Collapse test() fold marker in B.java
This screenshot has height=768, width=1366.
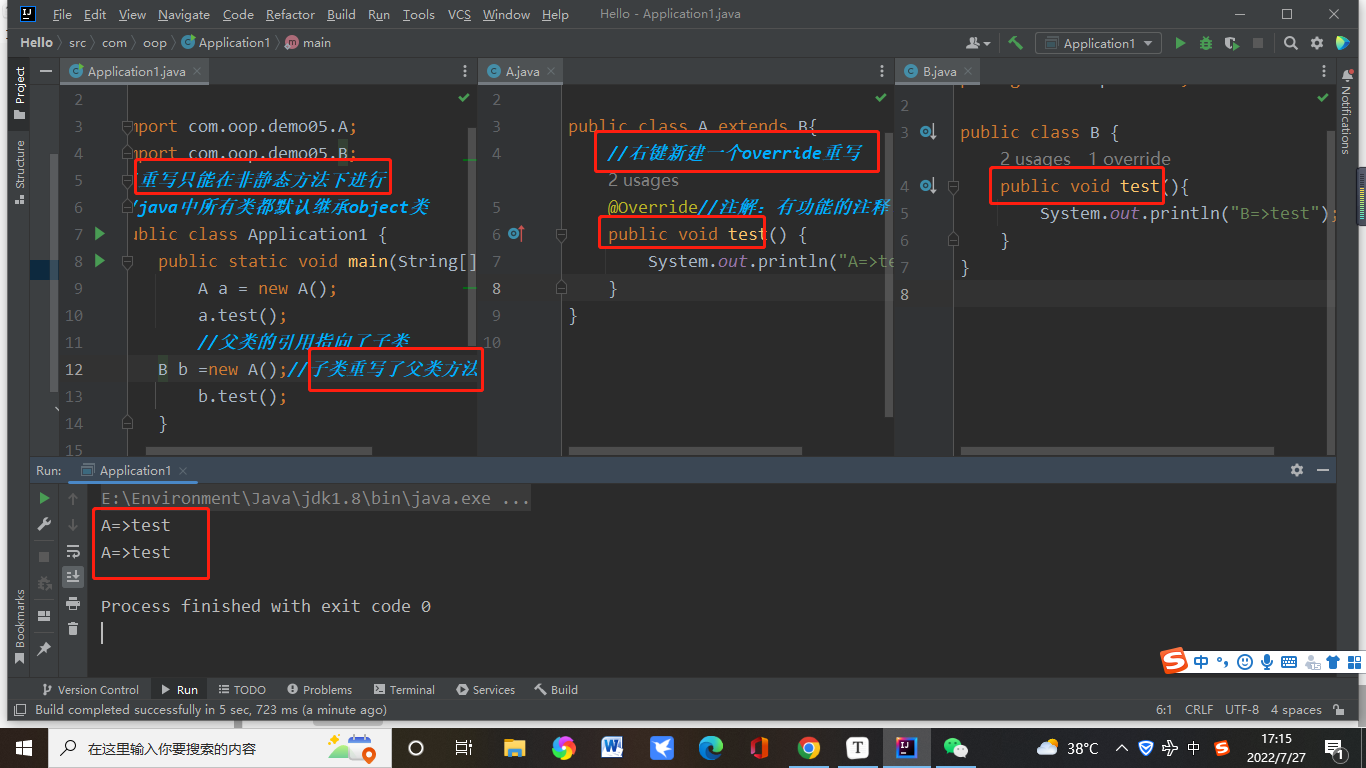pyautogui.click(x=953, y=186)
